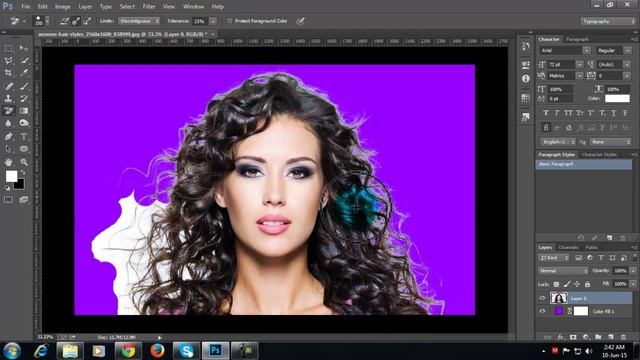Image resolution: width=640 pixels, height=360 pixels.
Task: Select the Spot Healing Brush tool
Action: [x=8, y=86]
